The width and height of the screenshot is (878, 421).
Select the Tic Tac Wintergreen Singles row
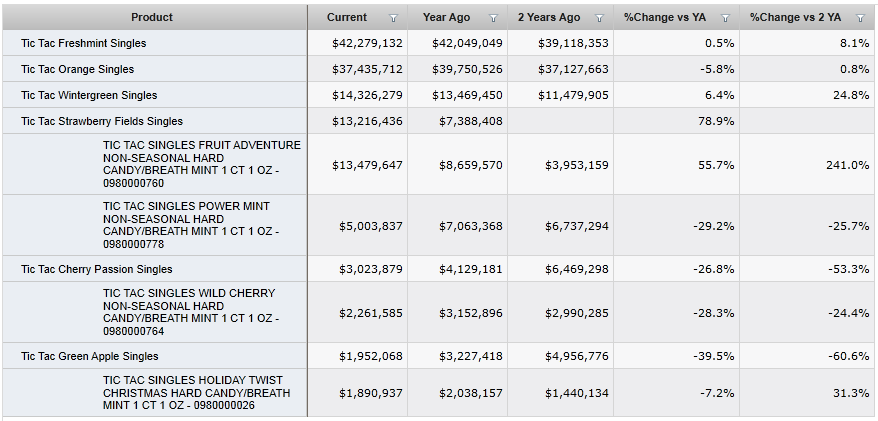coord(88,95)
